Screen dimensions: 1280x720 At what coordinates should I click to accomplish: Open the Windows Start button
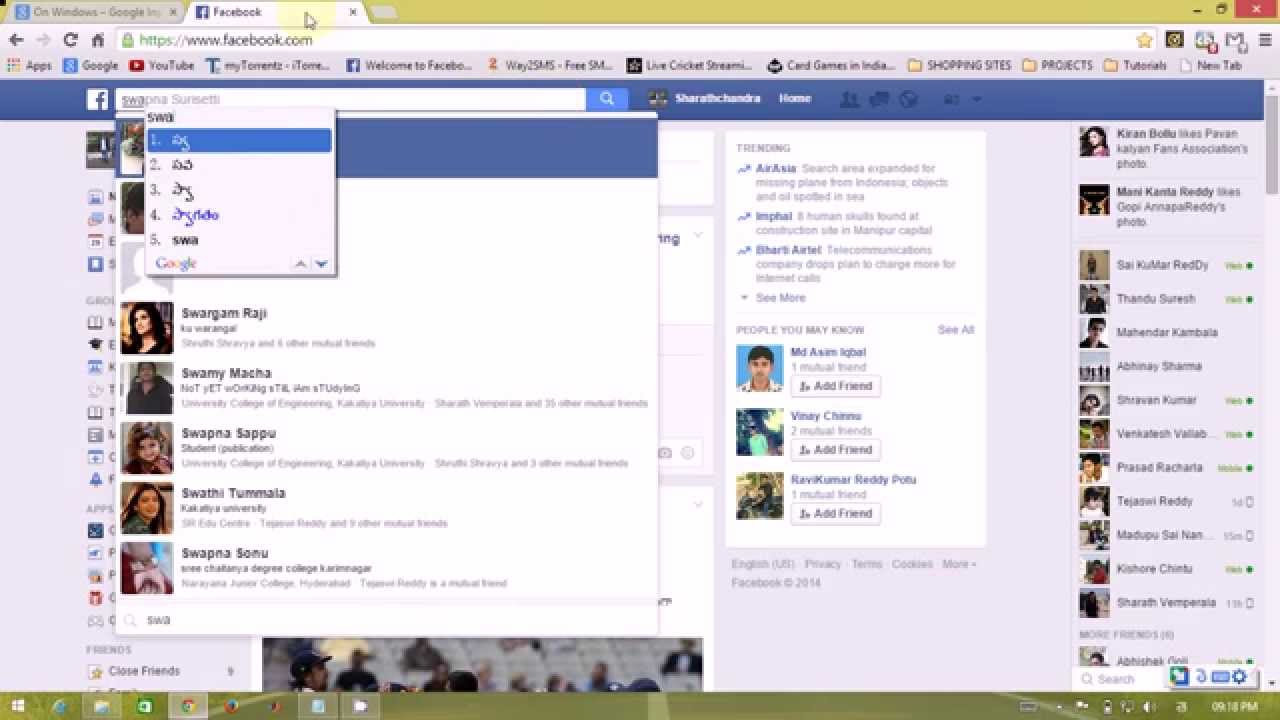16,706
